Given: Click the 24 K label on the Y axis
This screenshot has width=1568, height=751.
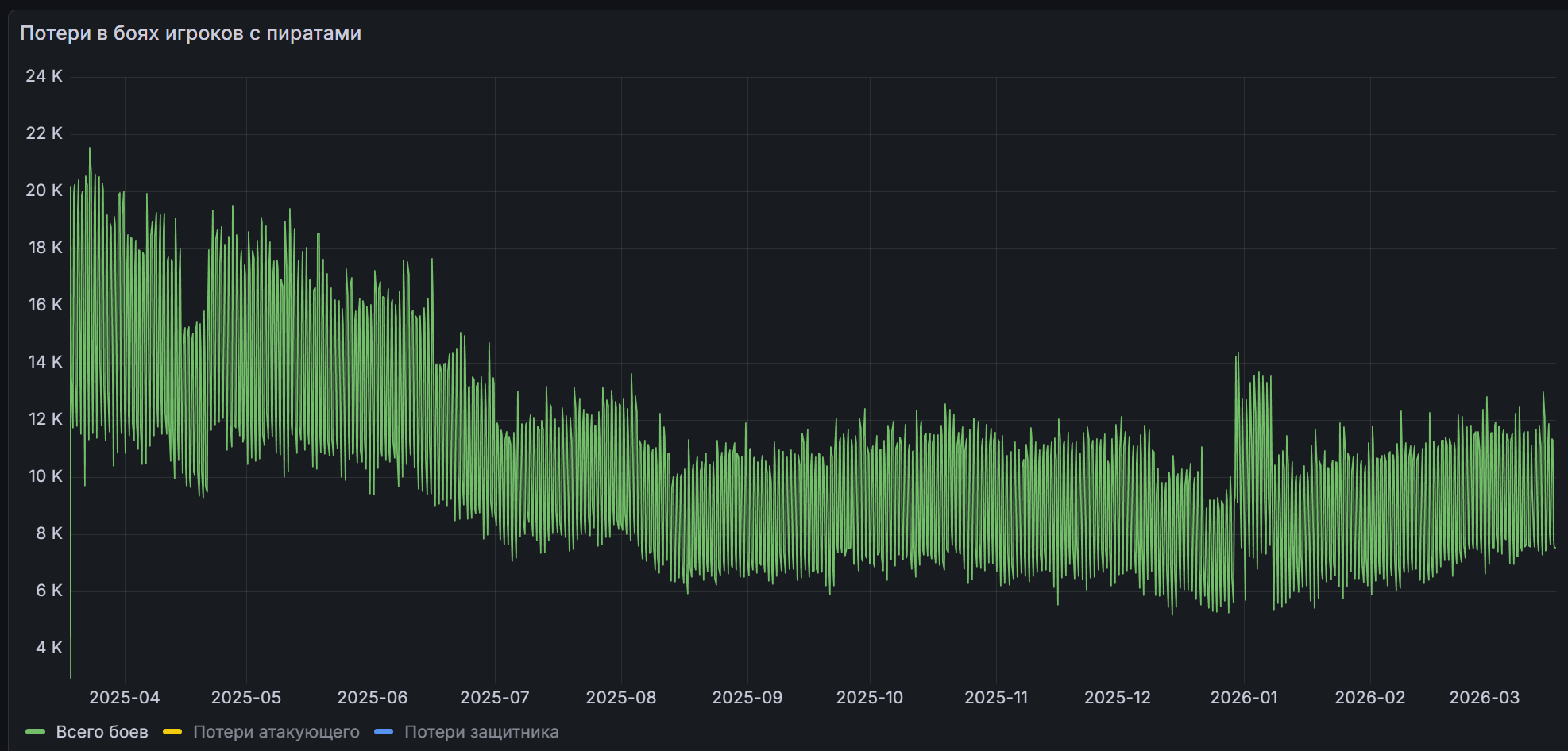Looking at the screenshot, I should click(44, 76).
